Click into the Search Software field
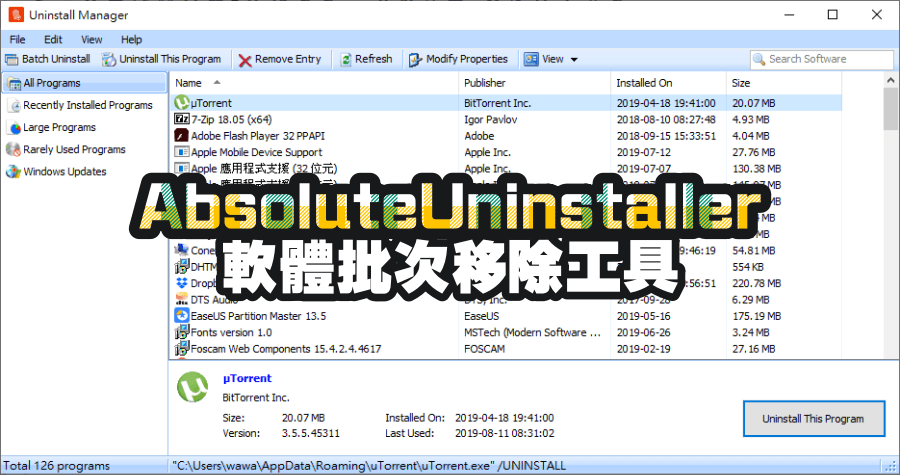The height and width of the screenshot is (475, 900). (822, 59)
